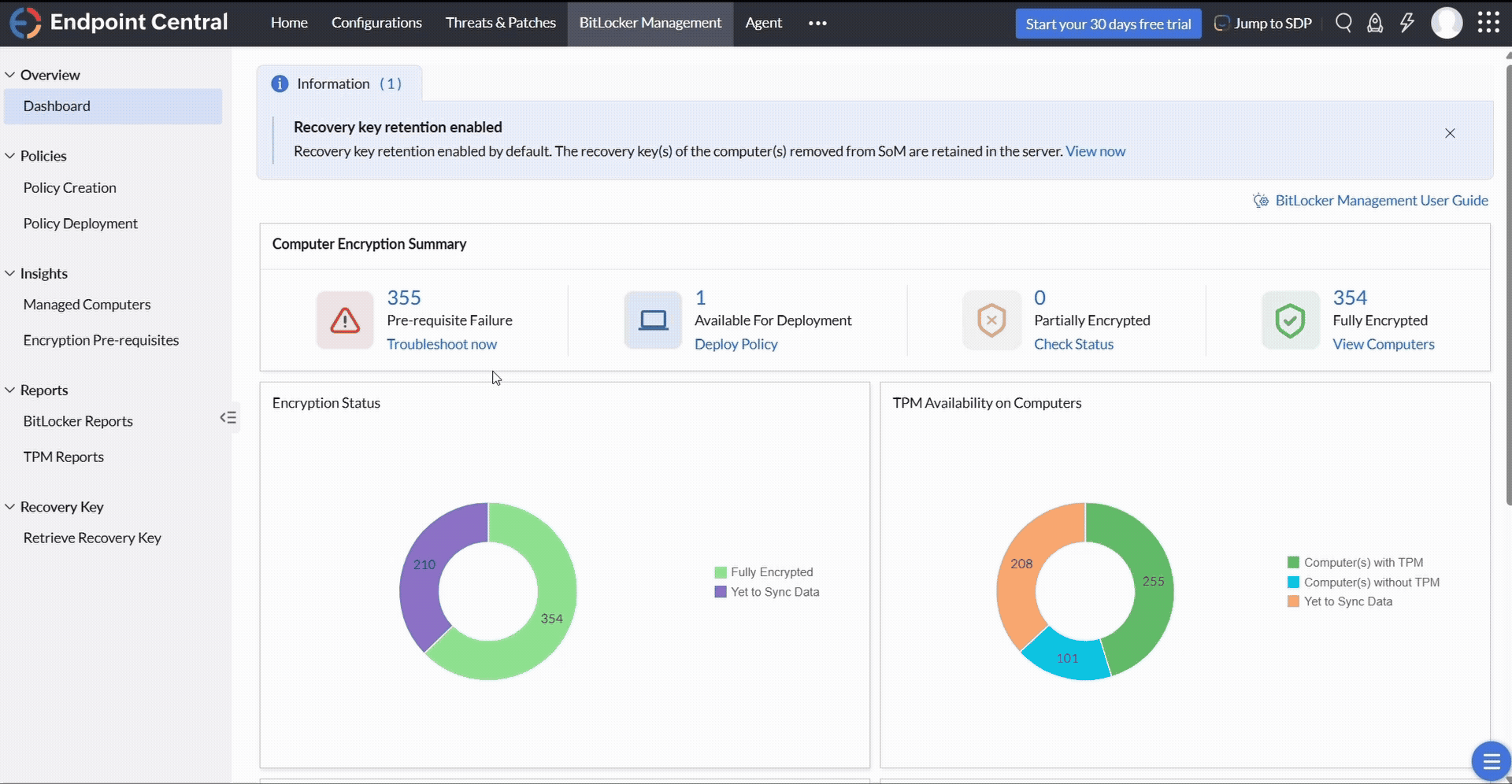Dismiss the recovery key retention notice
Viewport: 1512px width, 784px height.
point(1450,133)
